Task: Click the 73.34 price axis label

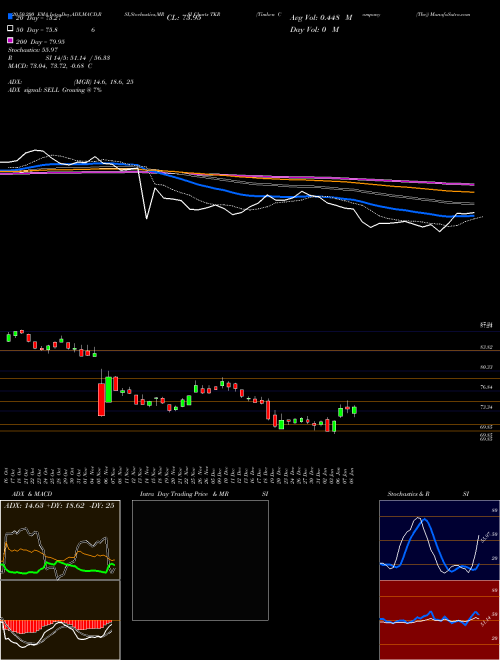Action: [487, 407]
